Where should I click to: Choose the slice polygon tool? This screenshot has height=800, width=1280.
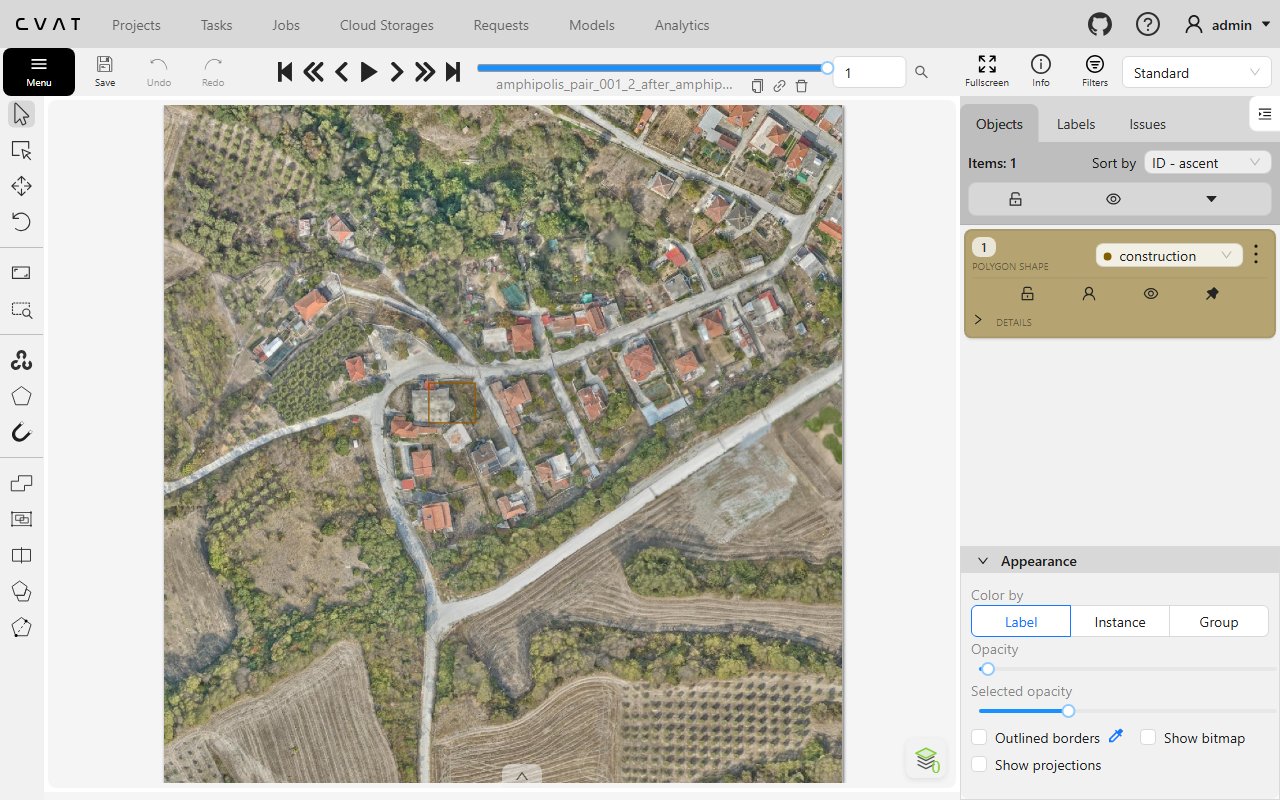21,627
